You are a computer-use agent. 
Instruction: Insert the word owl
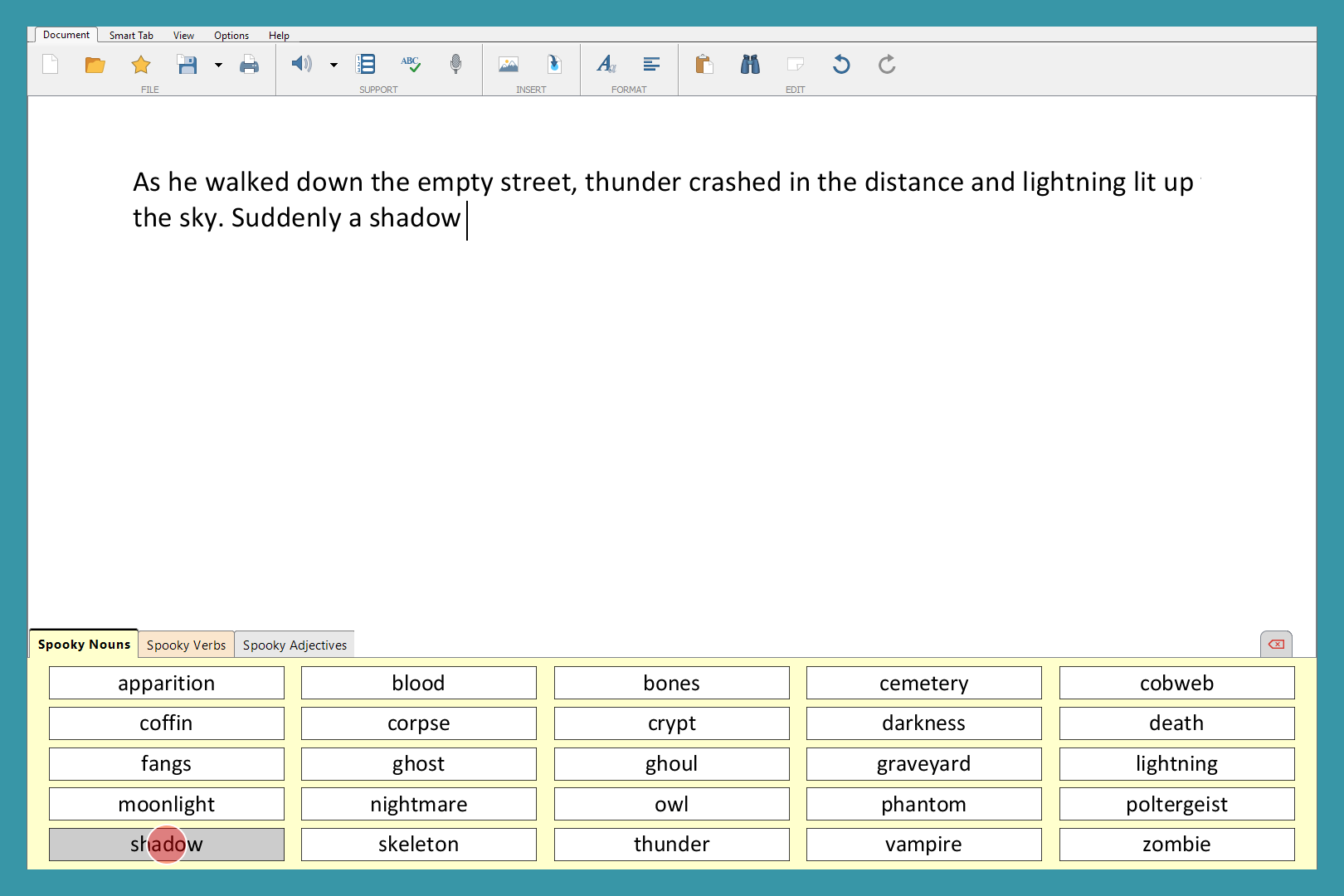point(672,804)
